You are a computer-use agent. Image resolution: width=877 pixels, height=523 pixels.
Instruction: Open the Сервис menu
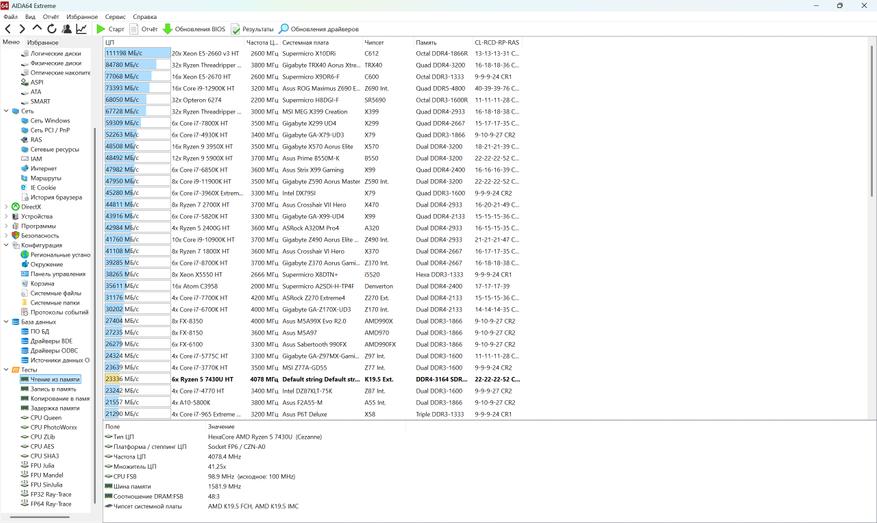(x=115, y=17)
